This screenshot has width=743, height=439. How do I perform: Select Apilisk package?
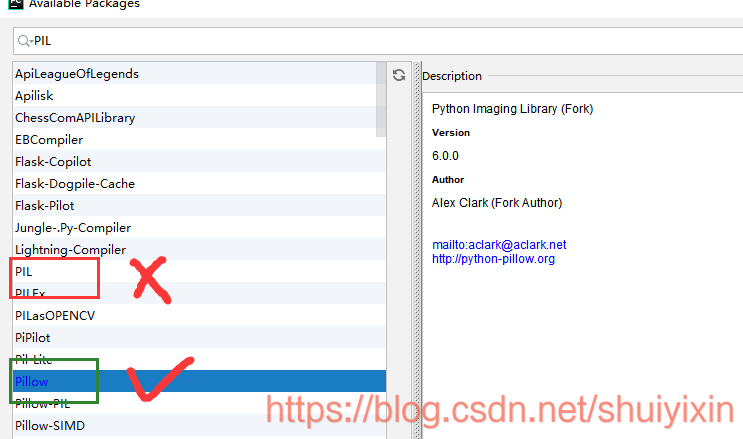click(x=199, y=95)
